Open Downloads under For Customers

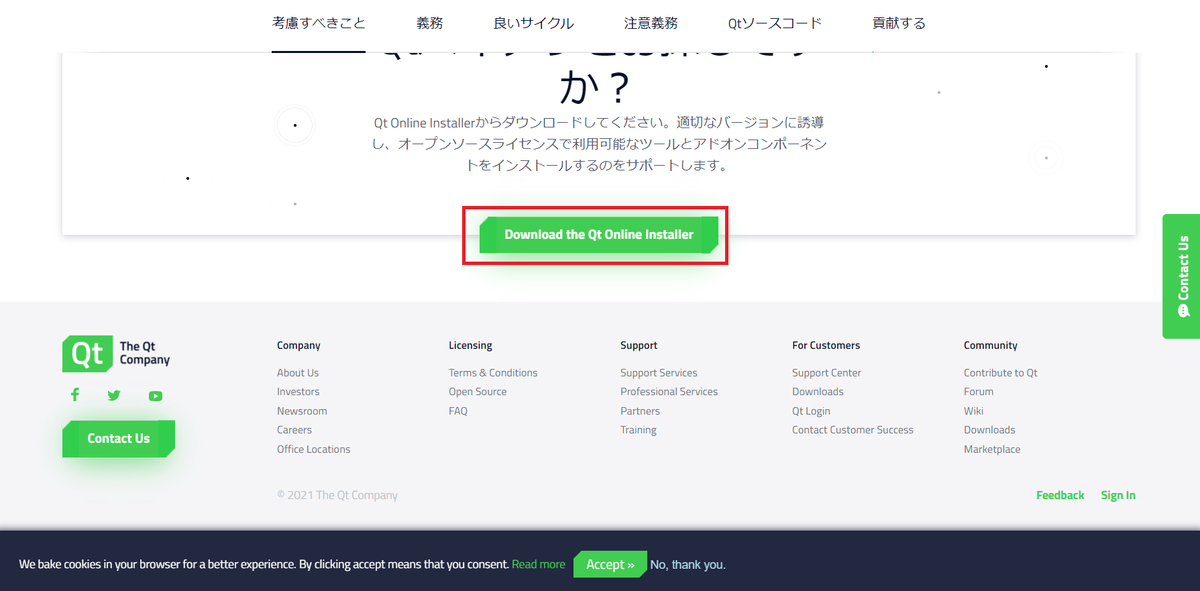[x=818, y=392]
